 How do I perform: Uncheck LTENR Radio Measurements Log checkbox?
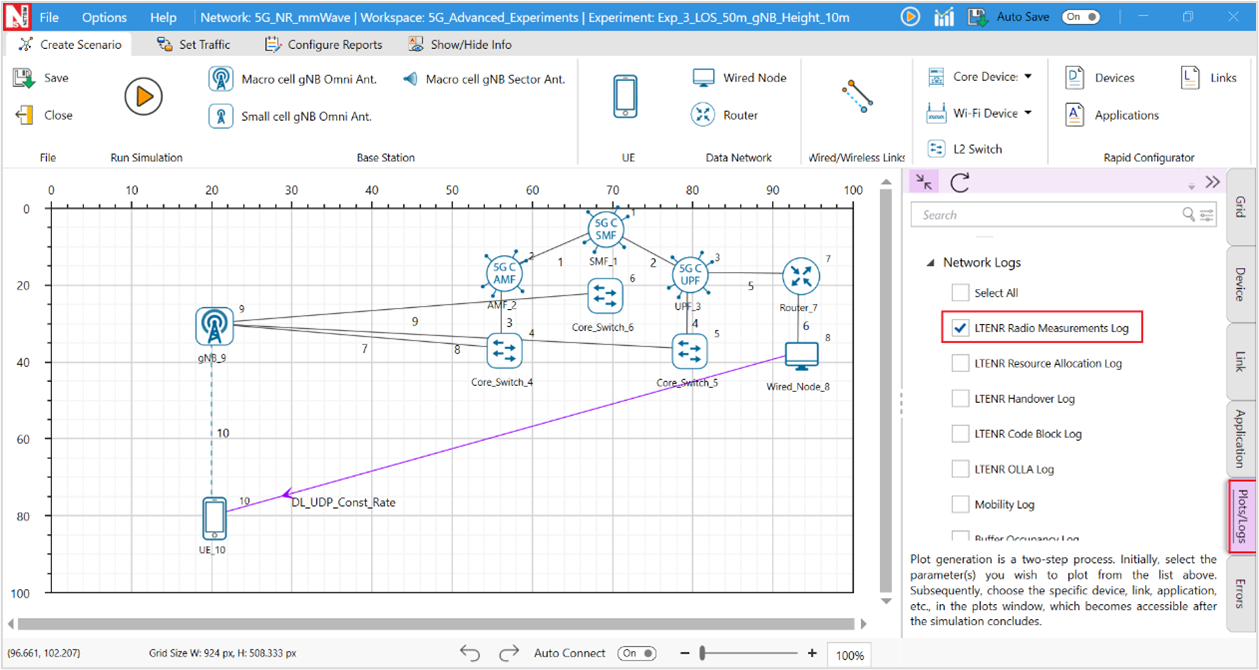pos(960,328)
